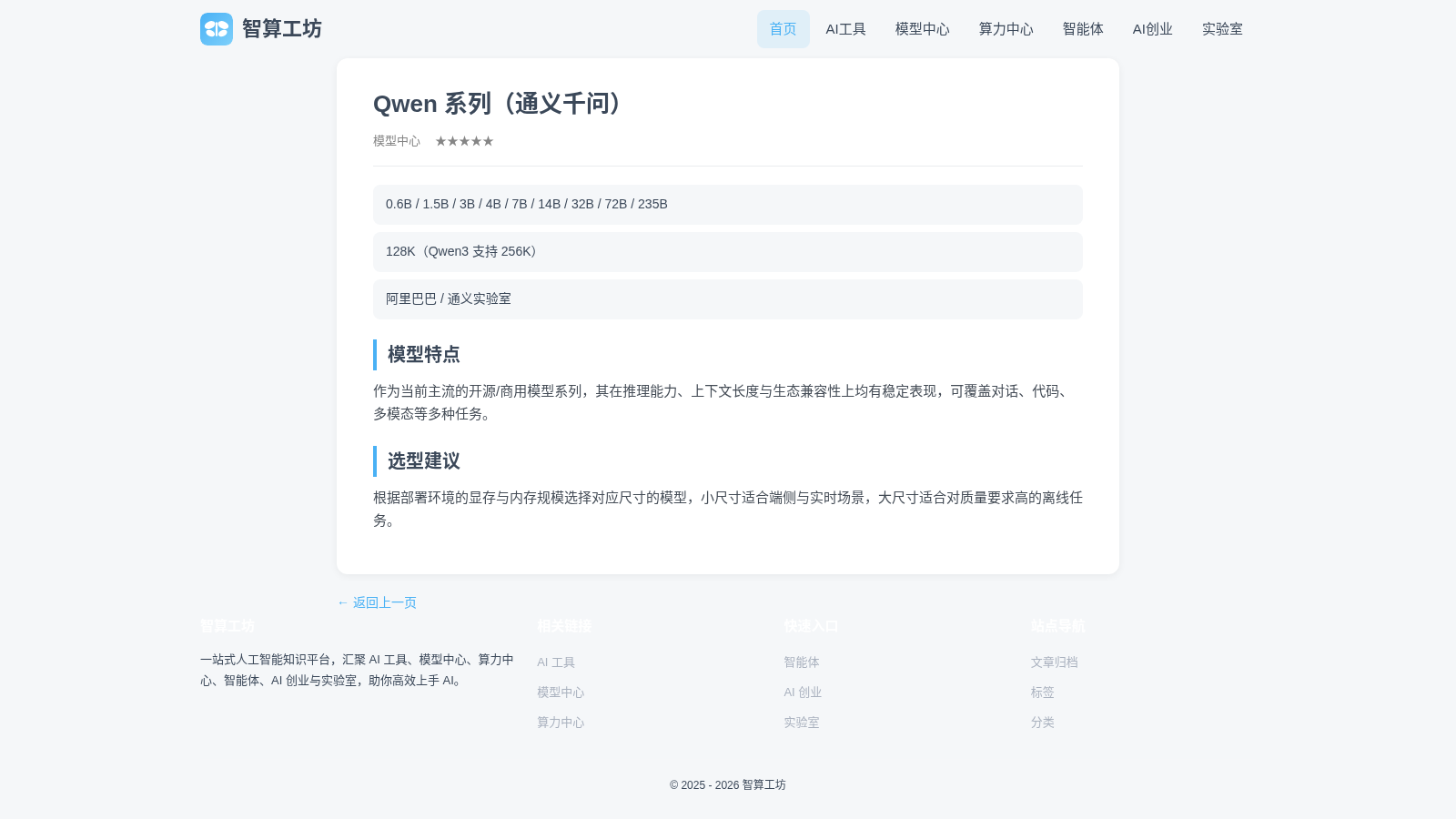
Task: Select 智能体 in top navigation
Action: click(x=1083, y=29)
